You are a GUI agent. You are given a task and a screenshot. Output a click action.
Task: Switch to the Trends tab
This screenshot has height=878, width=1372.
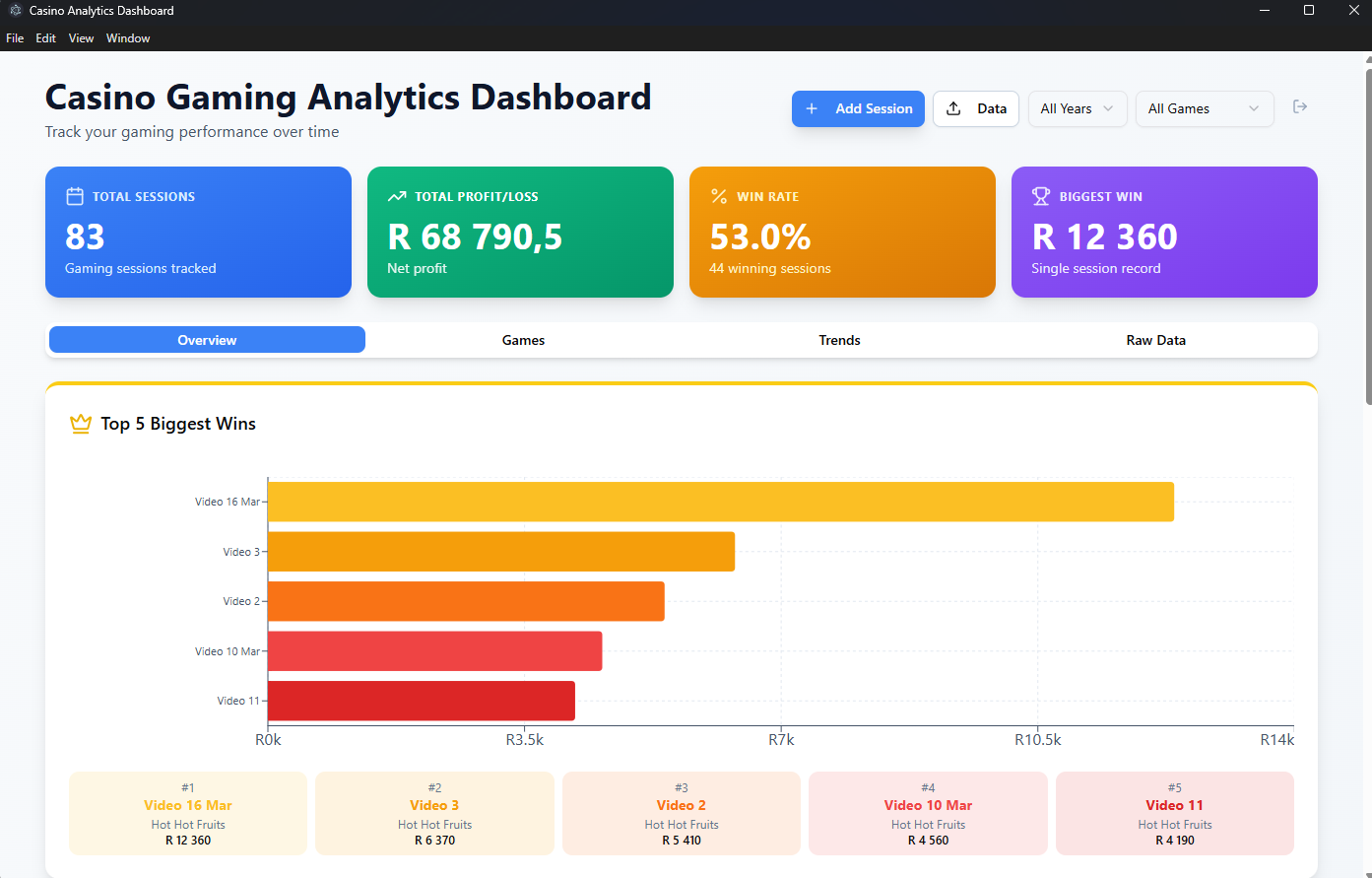click(x=839, y=340)
